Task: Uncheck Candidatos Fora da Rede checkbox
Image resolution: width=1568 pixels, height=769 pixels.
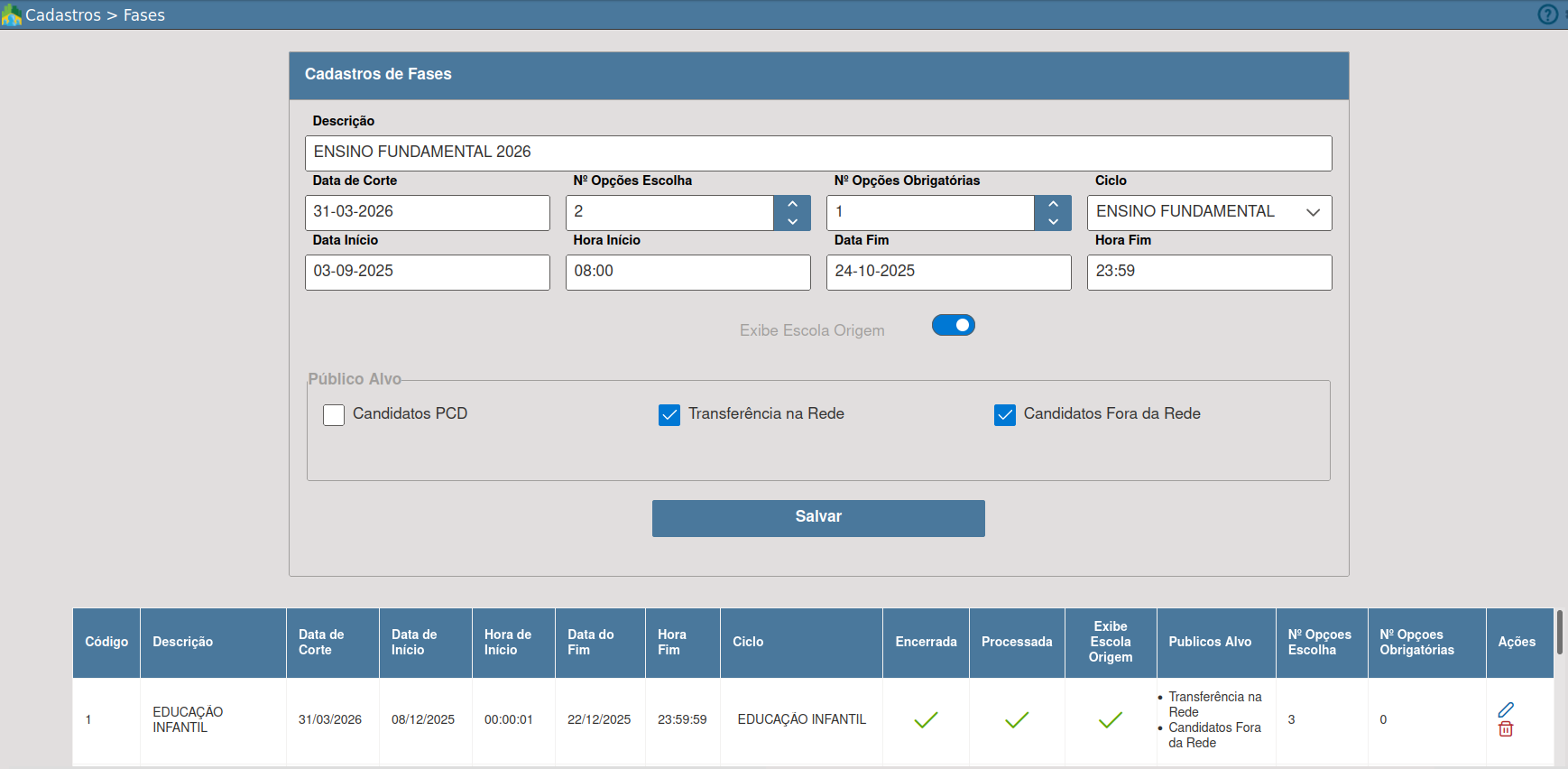Action: (x=1005, y=415)
